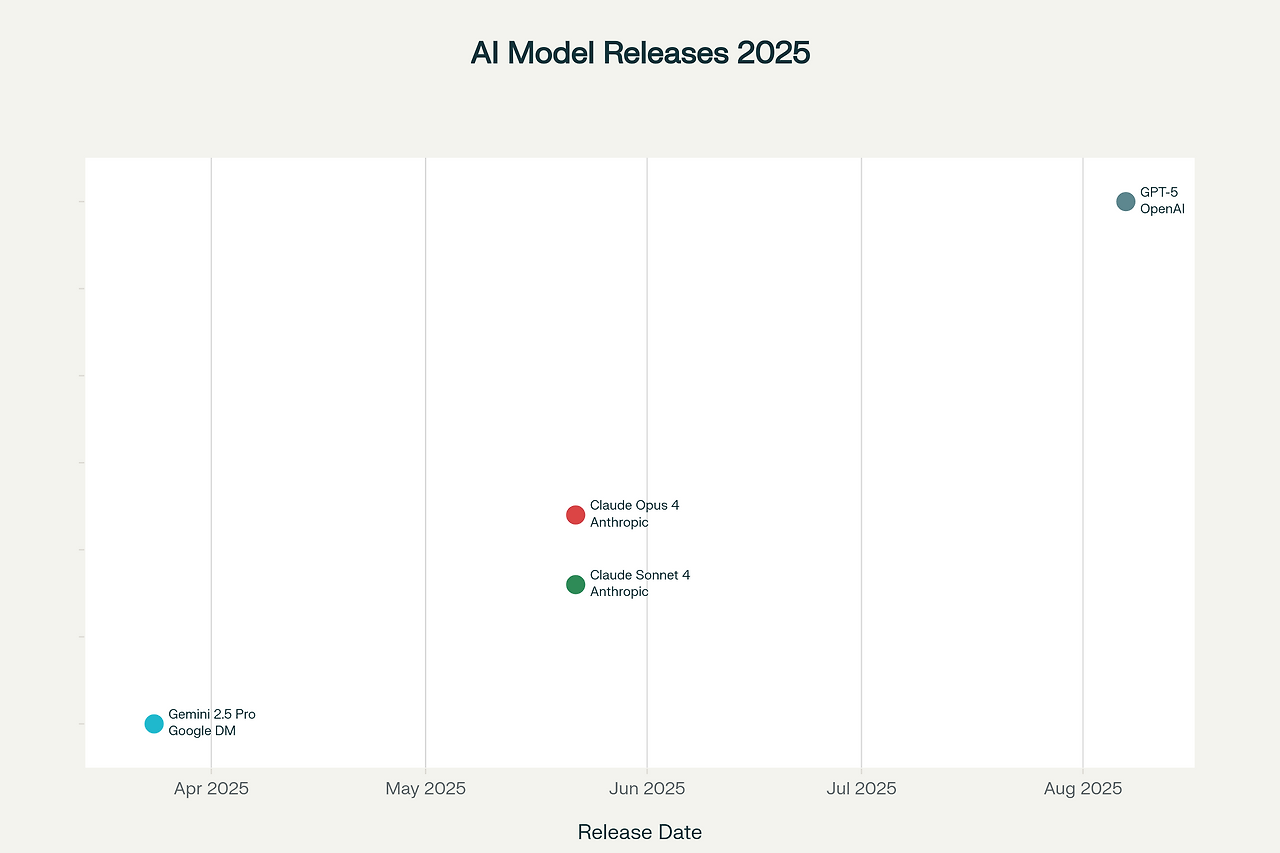Click the Claude Sonnet 4 label text
The width and height of the screenshot is (1280, 853).
640,575
